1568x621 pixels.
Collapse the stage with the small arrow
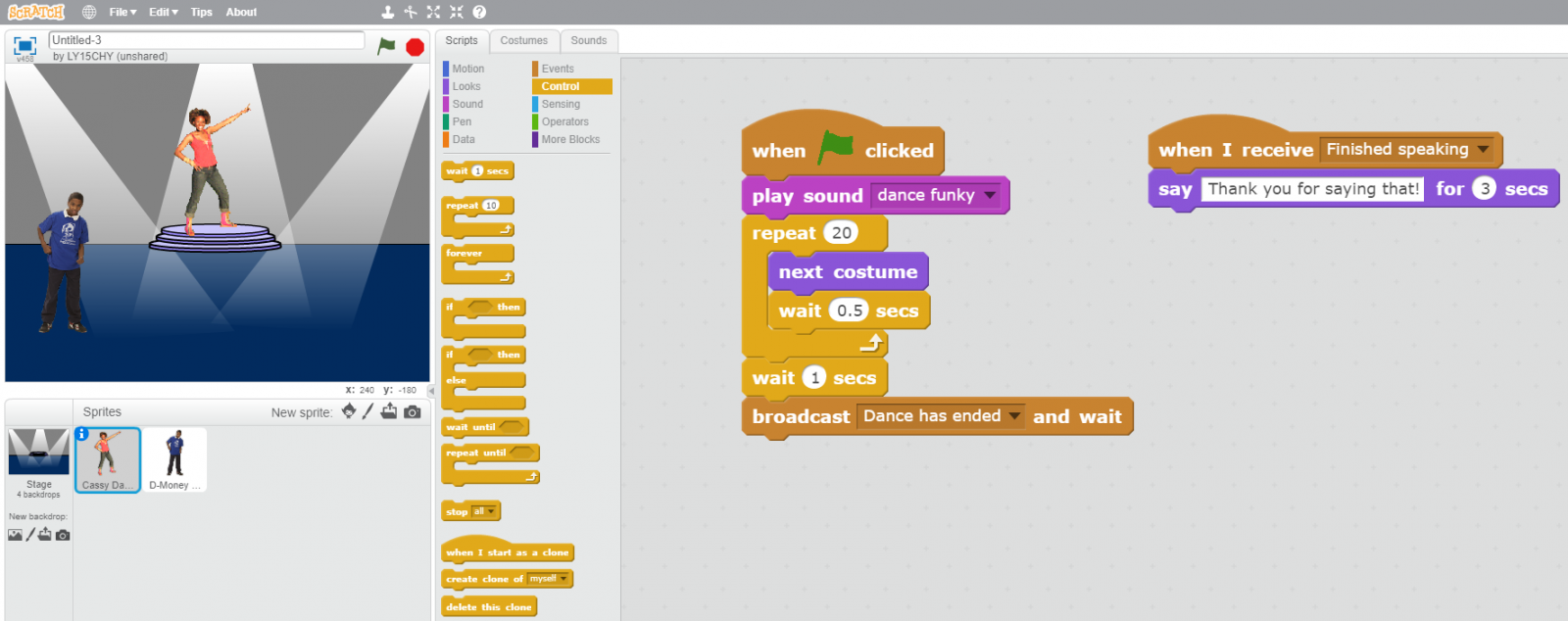(x=431, y=390)
